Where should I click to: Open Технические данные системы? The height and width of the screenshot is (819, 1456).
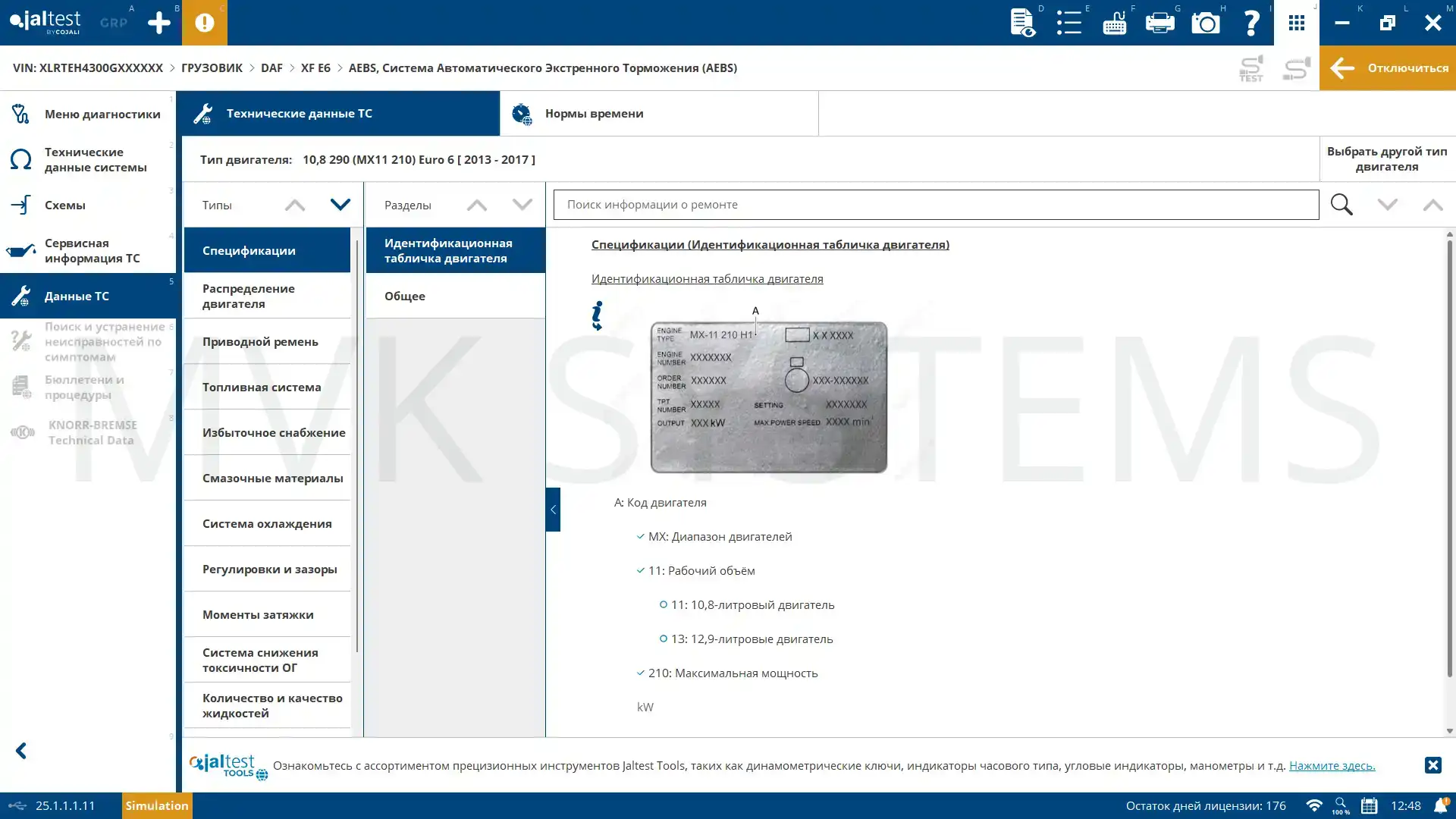(x=88, y=159)
